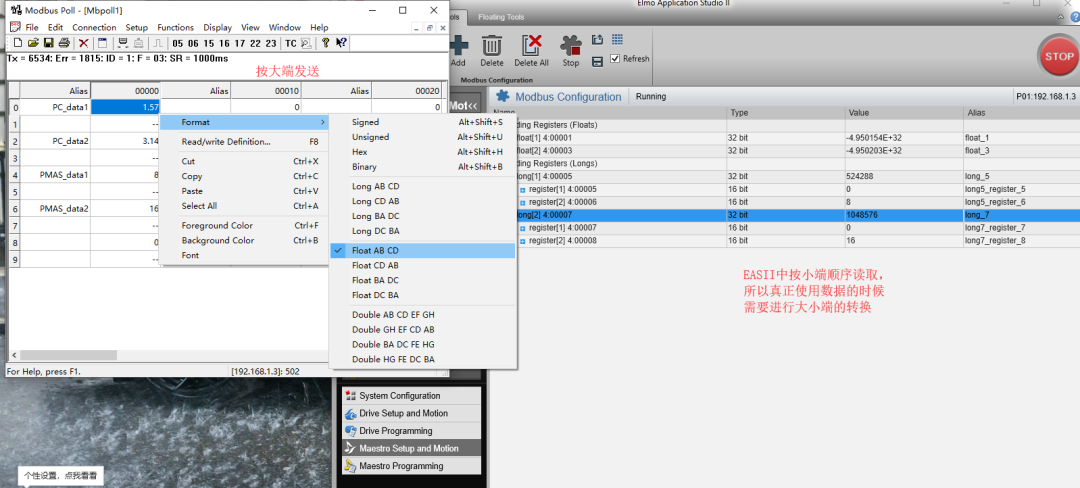Open Drive Programming panel

point(411,431)
